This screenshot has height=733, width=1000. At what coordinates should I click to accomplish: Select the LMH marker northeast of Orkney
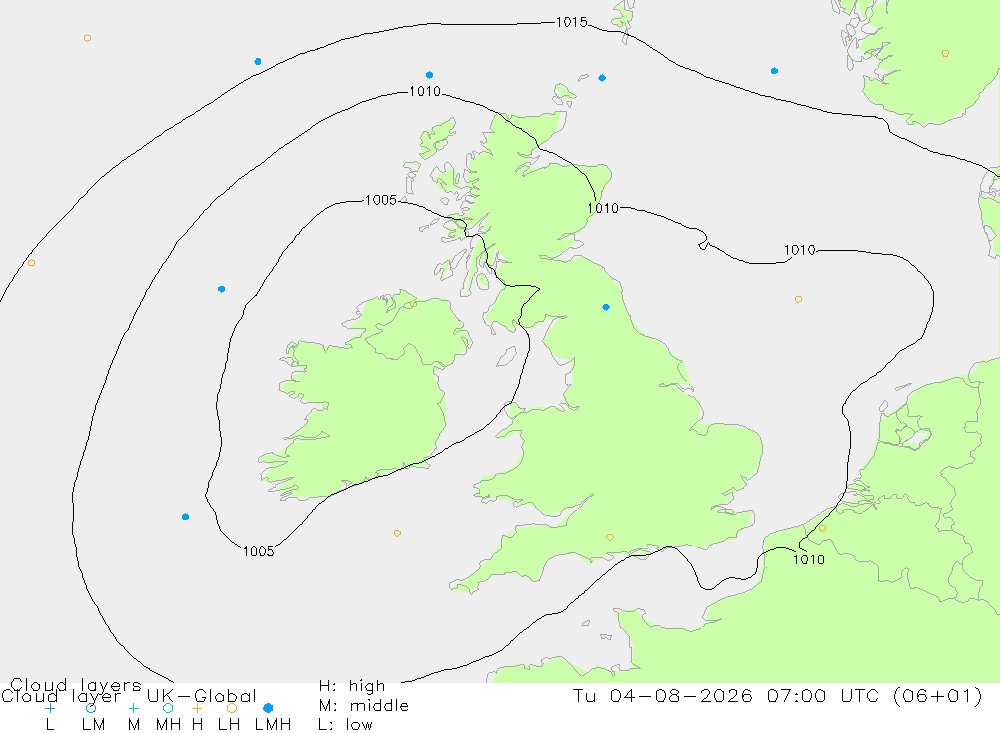coord(602,78)
